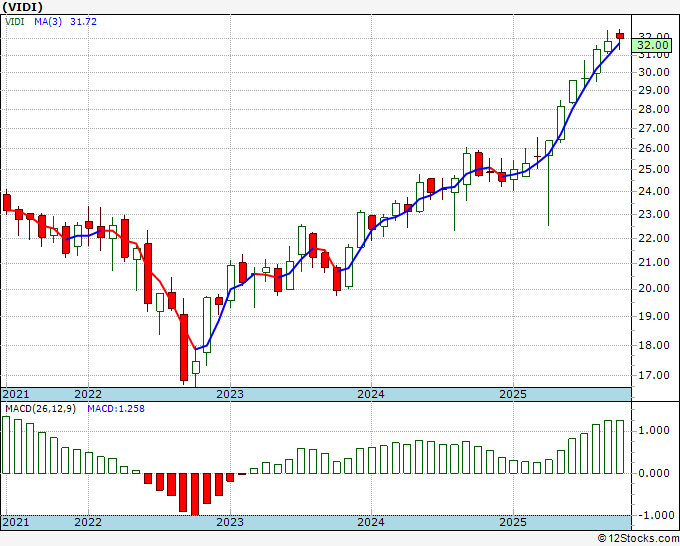Screen dimensions: 680x546
Task: Click the 2025 label on MACD timeline
Action: click(x=513, y=522)
